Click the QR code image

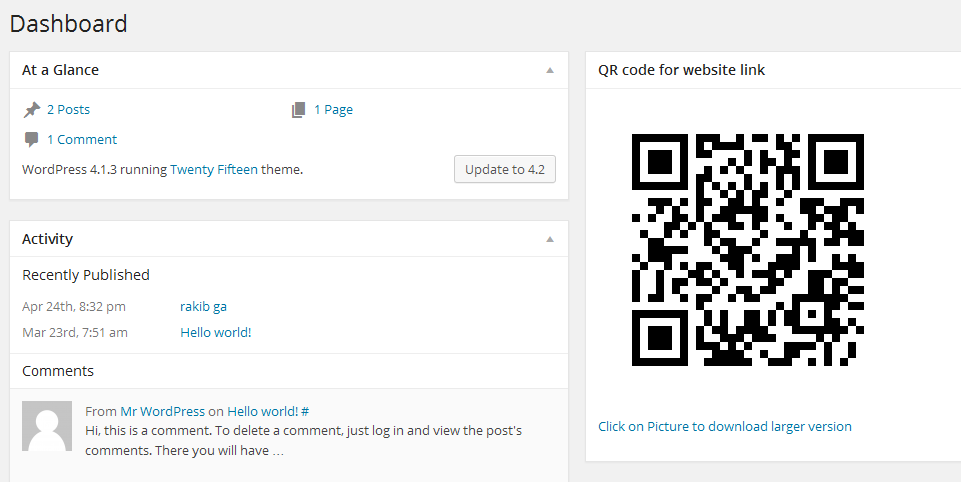748,250
